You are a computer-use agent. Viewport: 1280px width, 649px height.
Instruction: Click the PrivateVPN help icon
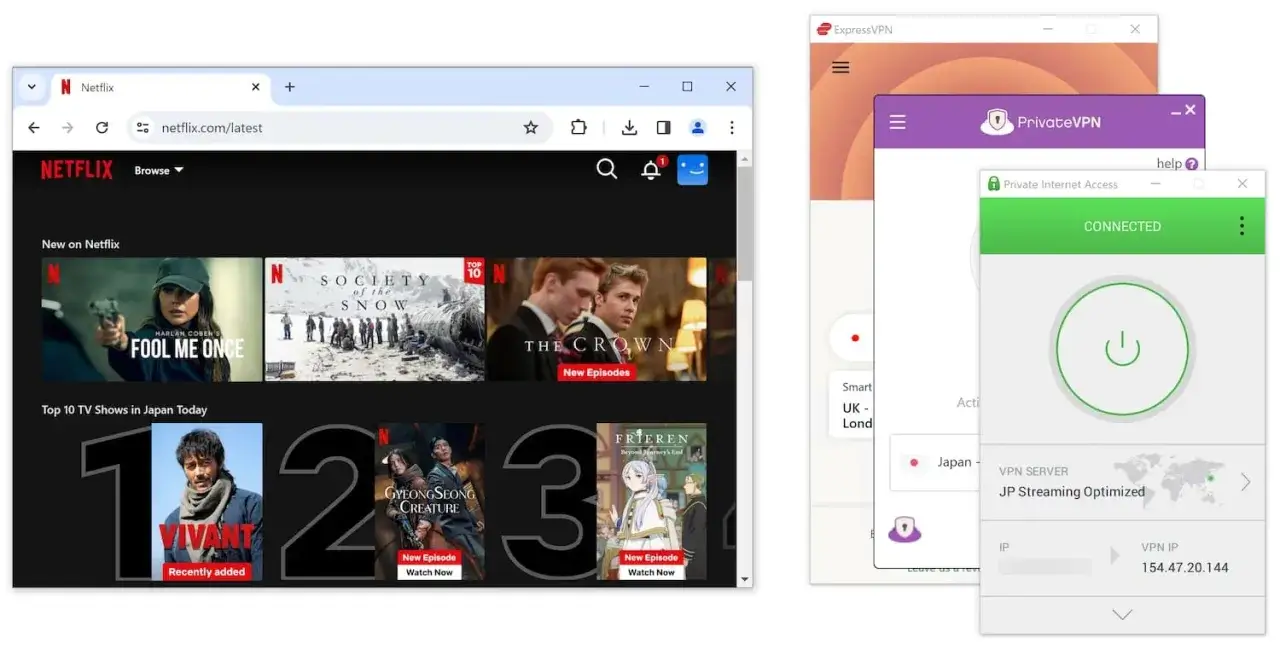tap(1192, 163)
